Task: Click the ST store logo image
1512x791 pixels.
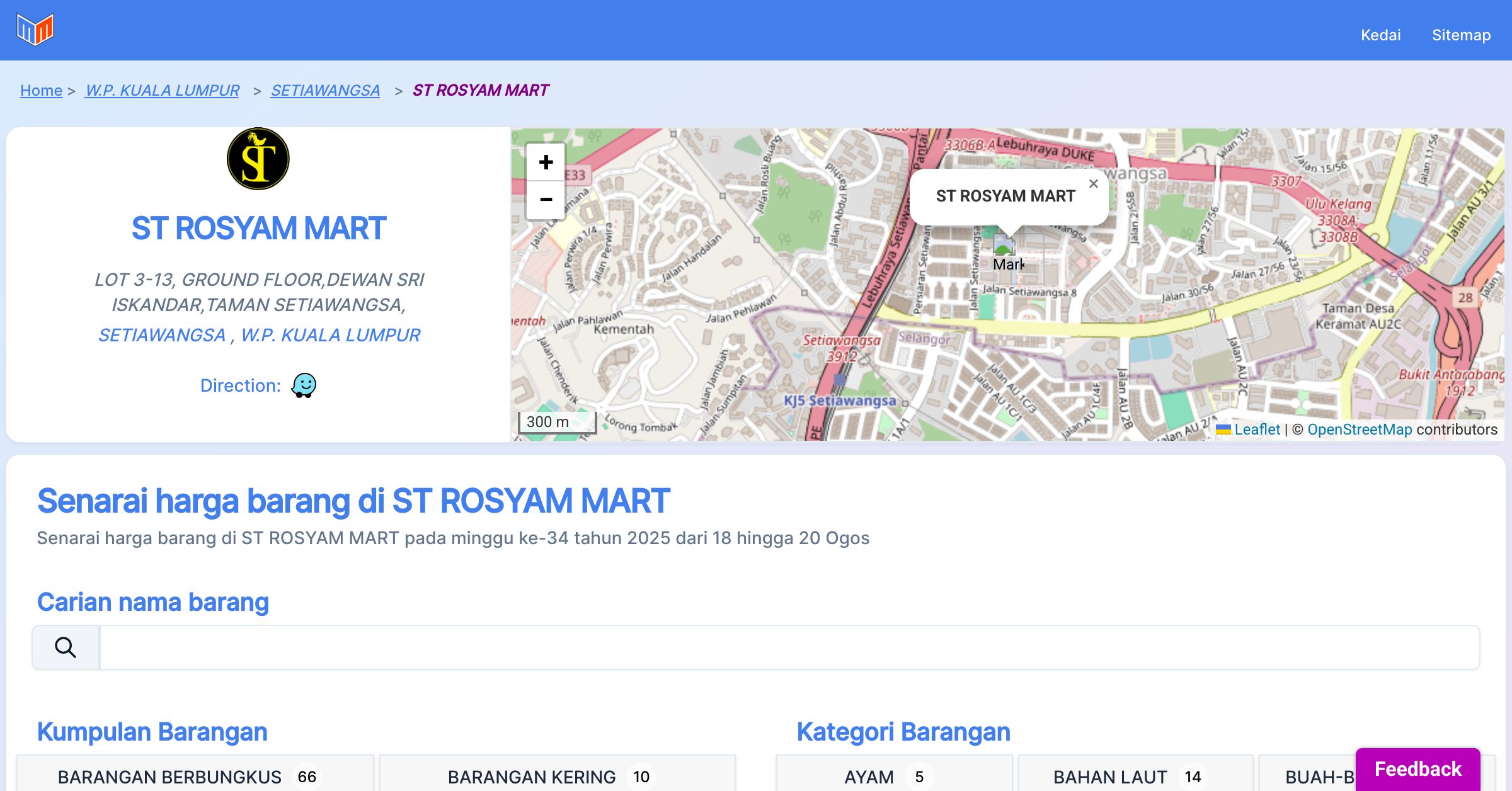Action: (258, 159)
